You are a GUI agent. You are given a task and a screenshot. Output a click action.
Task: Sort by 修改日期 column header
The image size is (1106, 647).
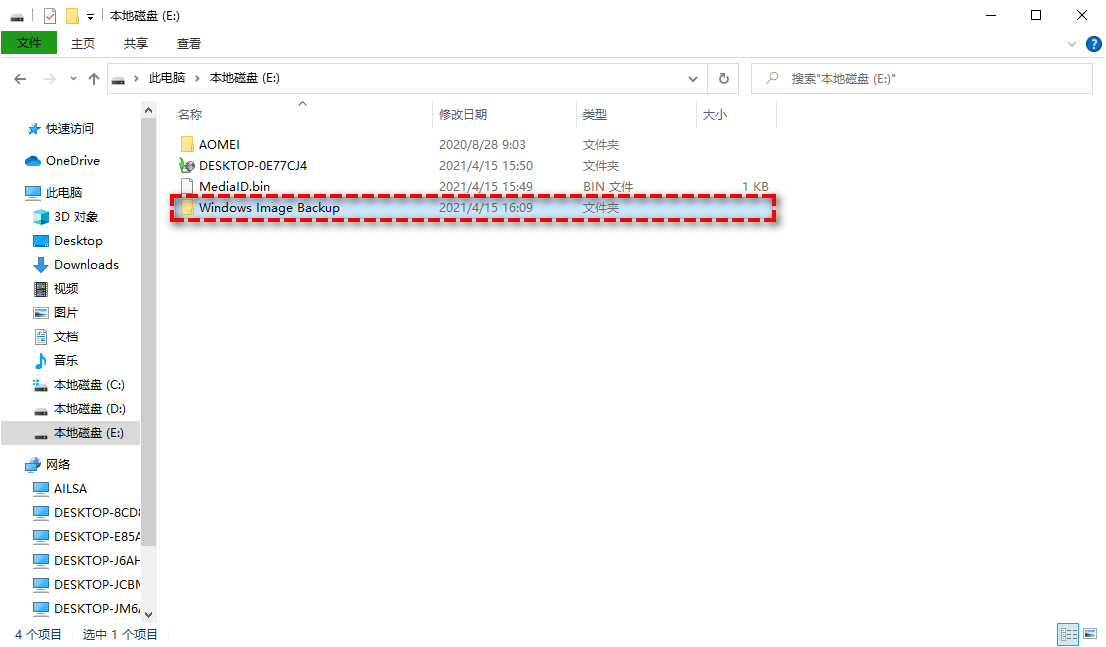tap(463, 115)
